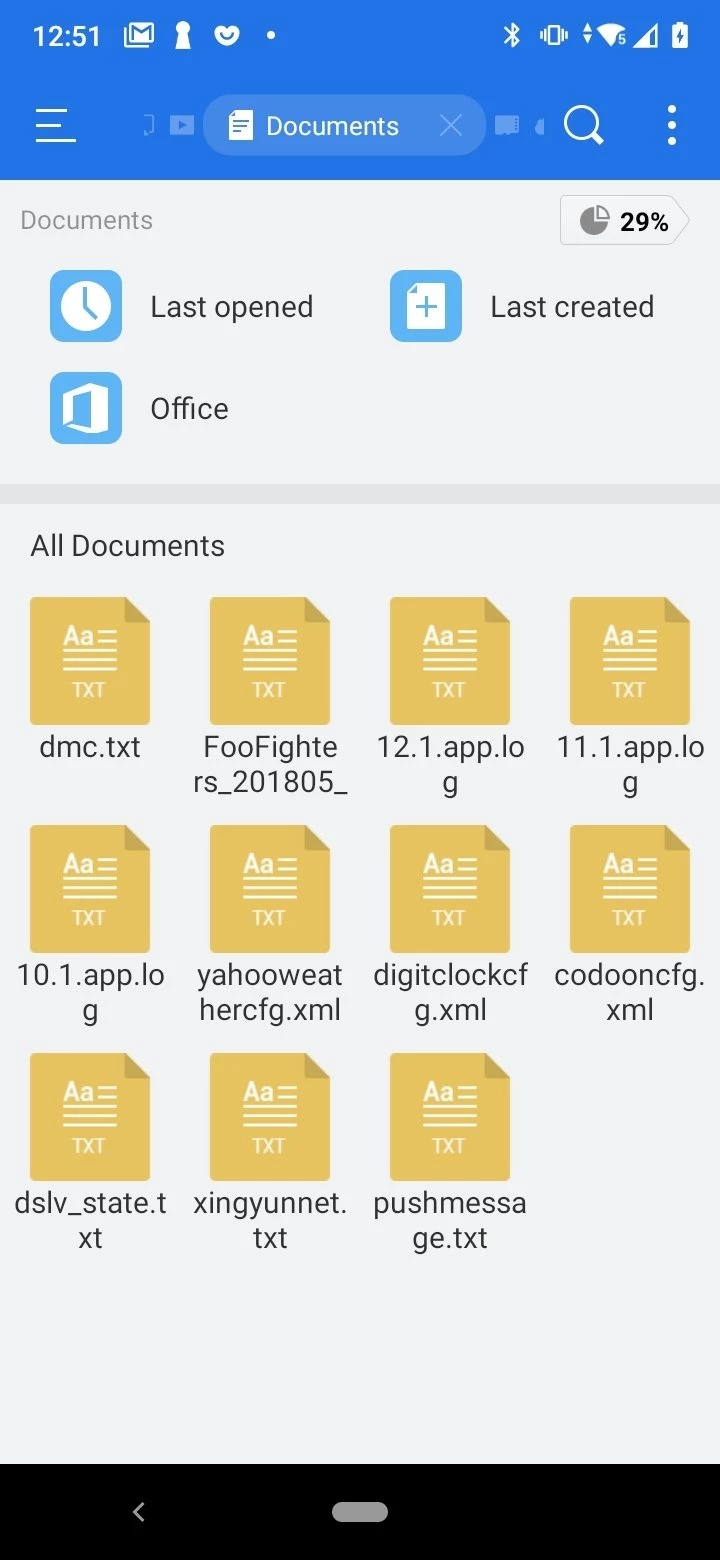The width and height of the screenshot is (720, 1560).
Task: Select the dslv_state.txt file name
Action: 90,1221
